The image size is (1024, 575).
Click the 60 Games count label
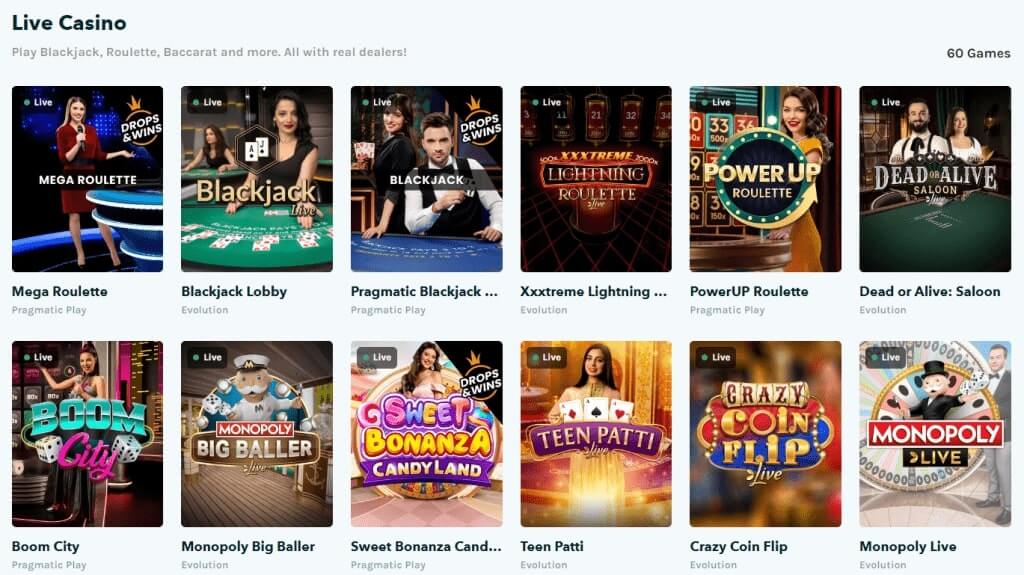coord(978,54)
